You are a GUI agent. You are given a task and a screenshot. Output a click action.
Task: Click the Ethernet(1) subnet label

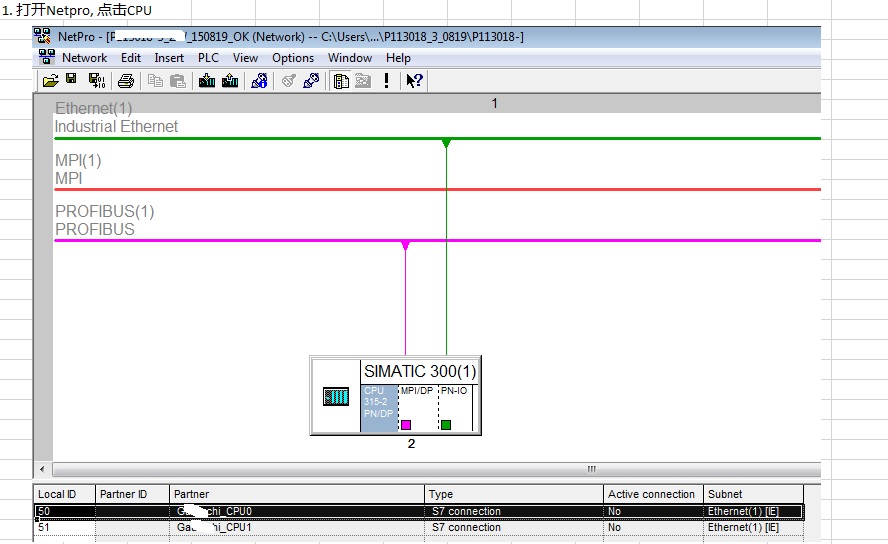click(93, 108)
